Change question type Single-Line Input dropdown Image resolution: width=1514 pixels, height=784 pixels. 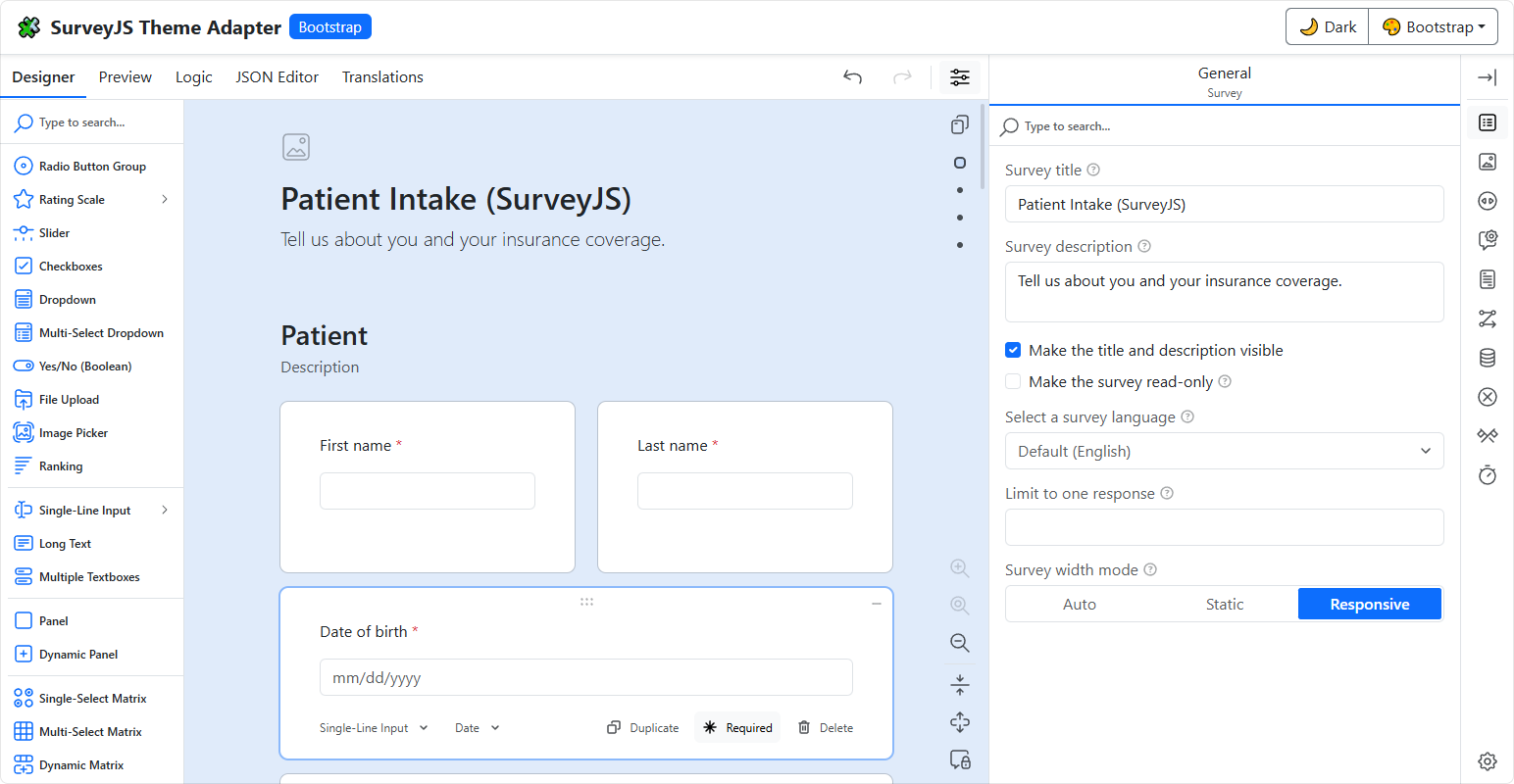click(374, 727)
